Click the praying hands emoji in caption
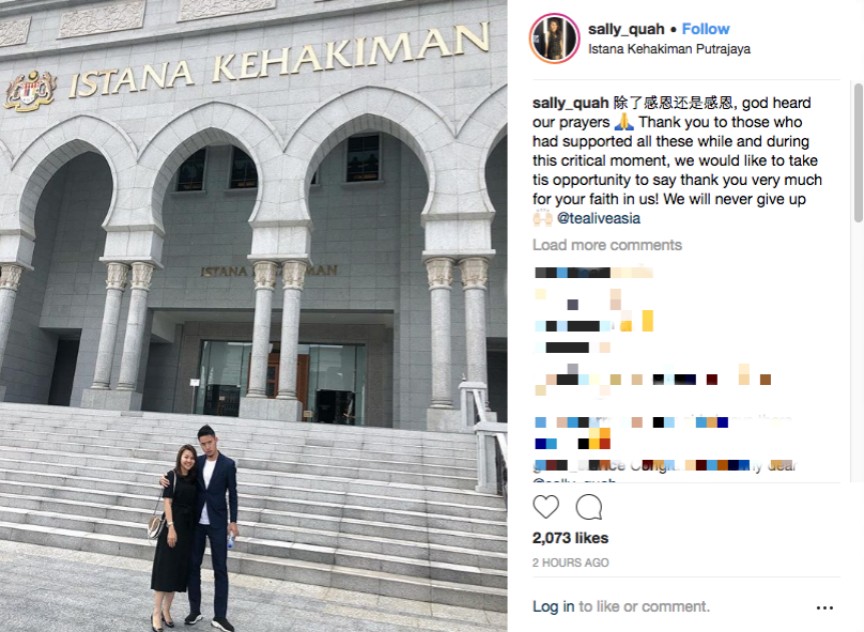Viewport: 864px width, 632px height. pyautogui.click(x=624, y=122)
